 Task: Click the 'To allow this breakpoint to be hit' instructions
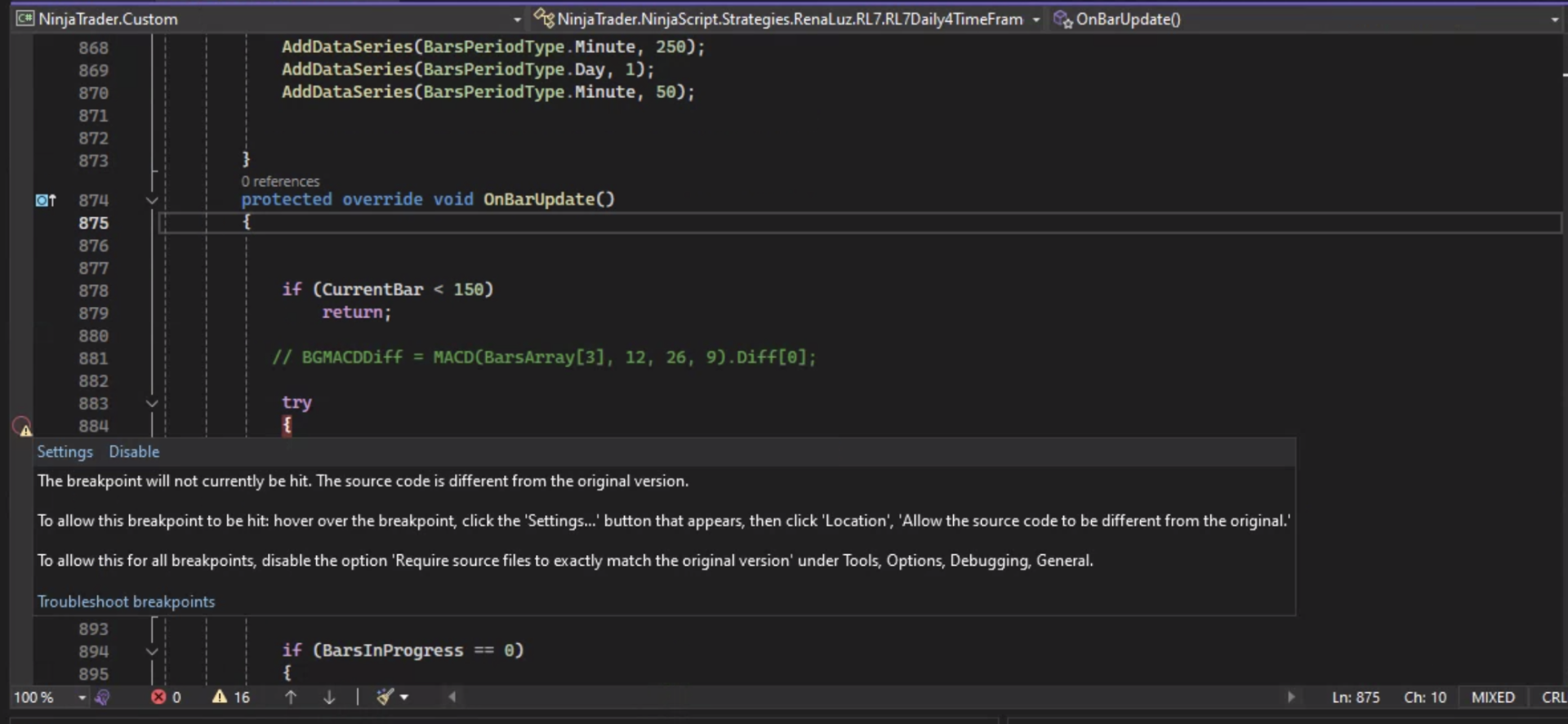coord(664,521)
